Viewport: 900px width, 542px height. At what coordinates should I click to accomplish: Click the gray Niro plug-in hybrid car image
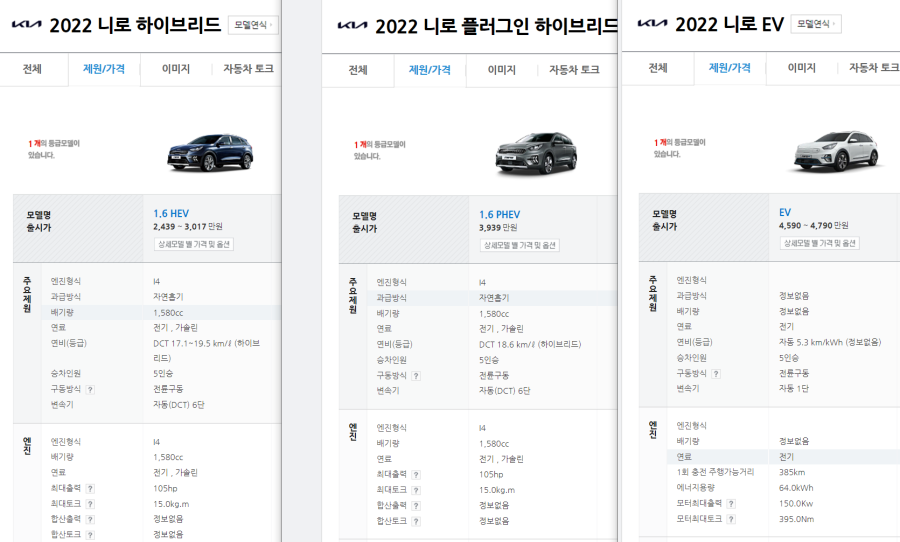[536, 153]
